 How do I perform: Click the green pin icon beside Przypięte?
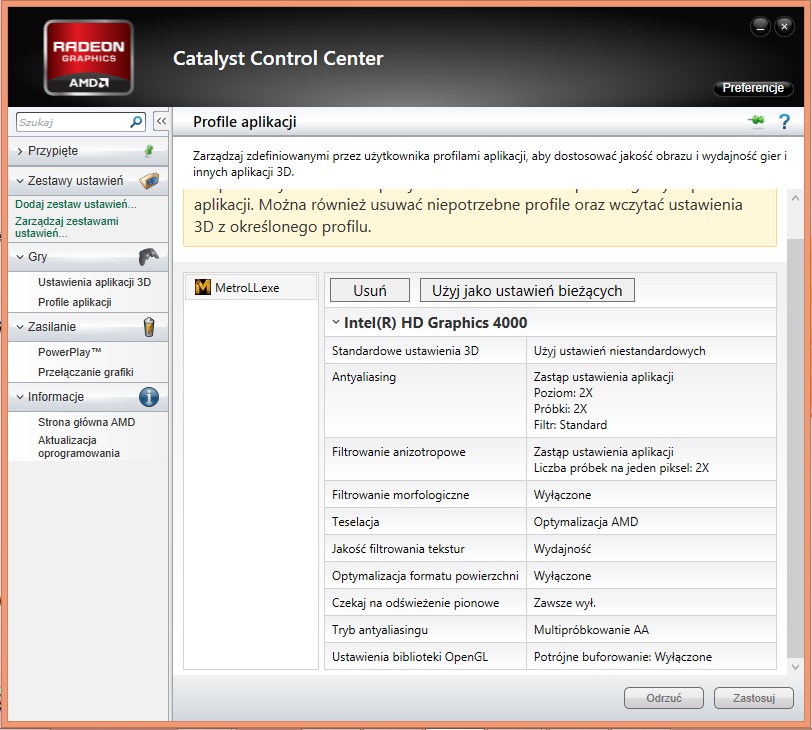point(149,151)
